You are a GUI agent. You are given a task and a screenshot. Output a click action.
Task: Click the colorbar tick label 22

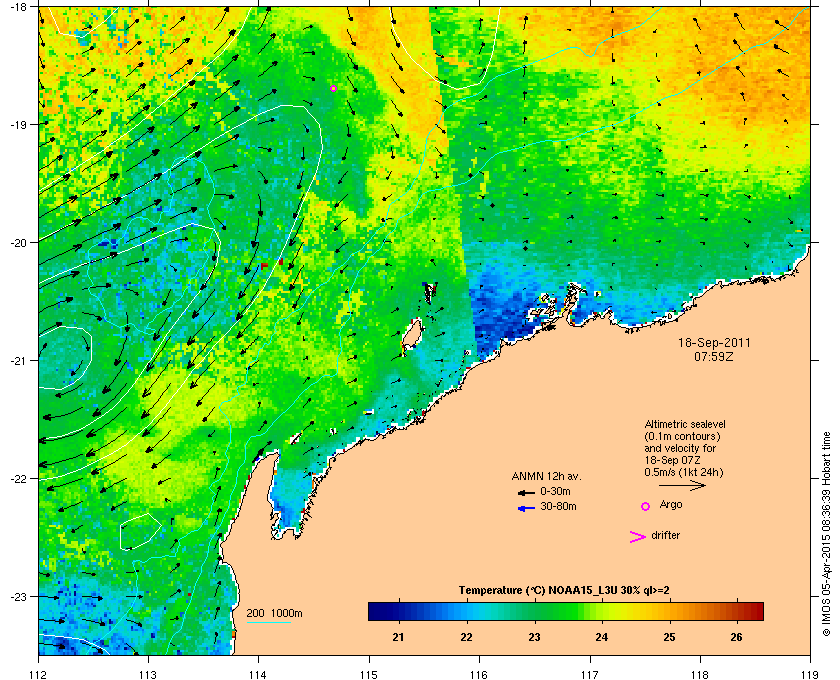466,637
